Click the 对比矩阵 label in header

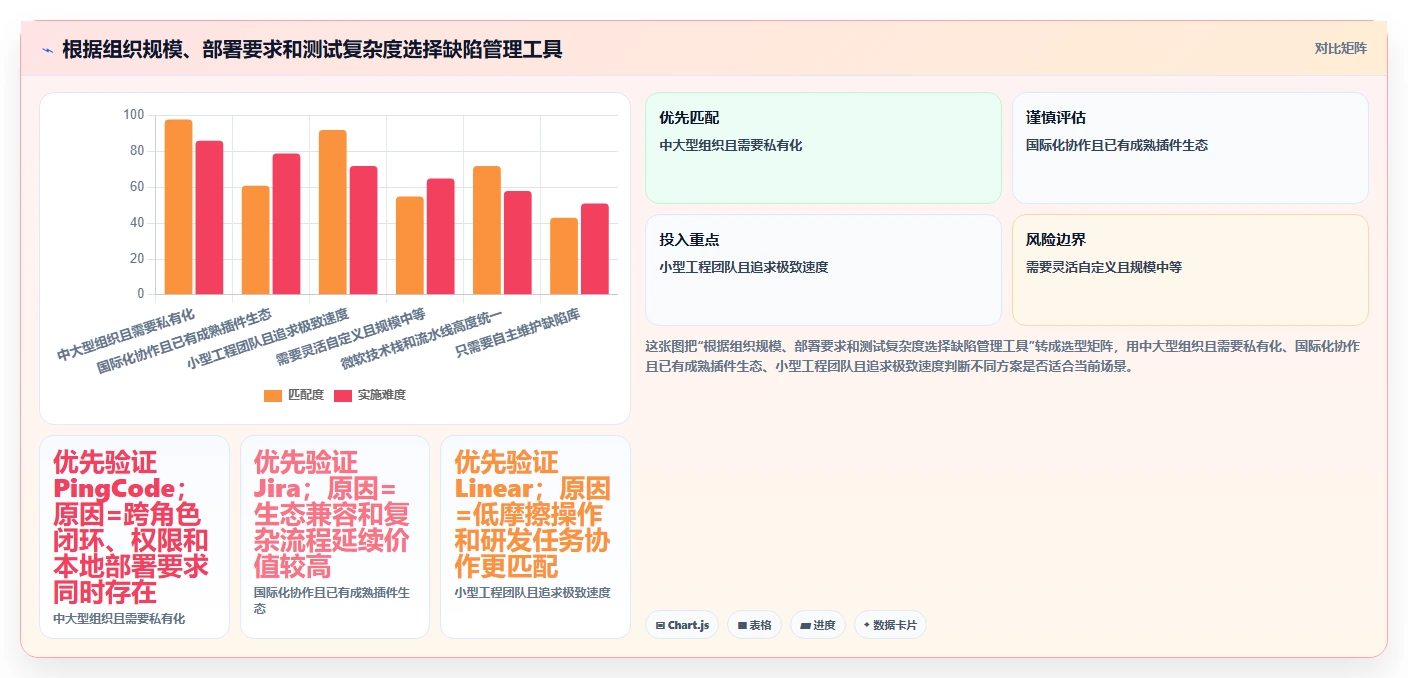coord(1340,48)
